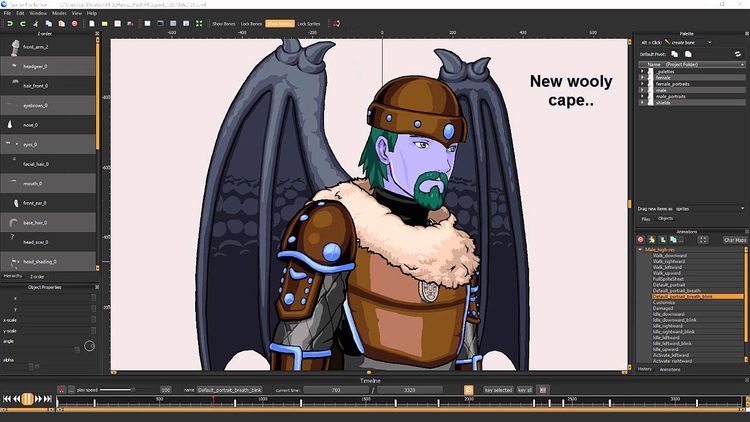Toggle the highlighted orange Show Sprites button
This screenshot has height=422, width=750.
point(280,23)
